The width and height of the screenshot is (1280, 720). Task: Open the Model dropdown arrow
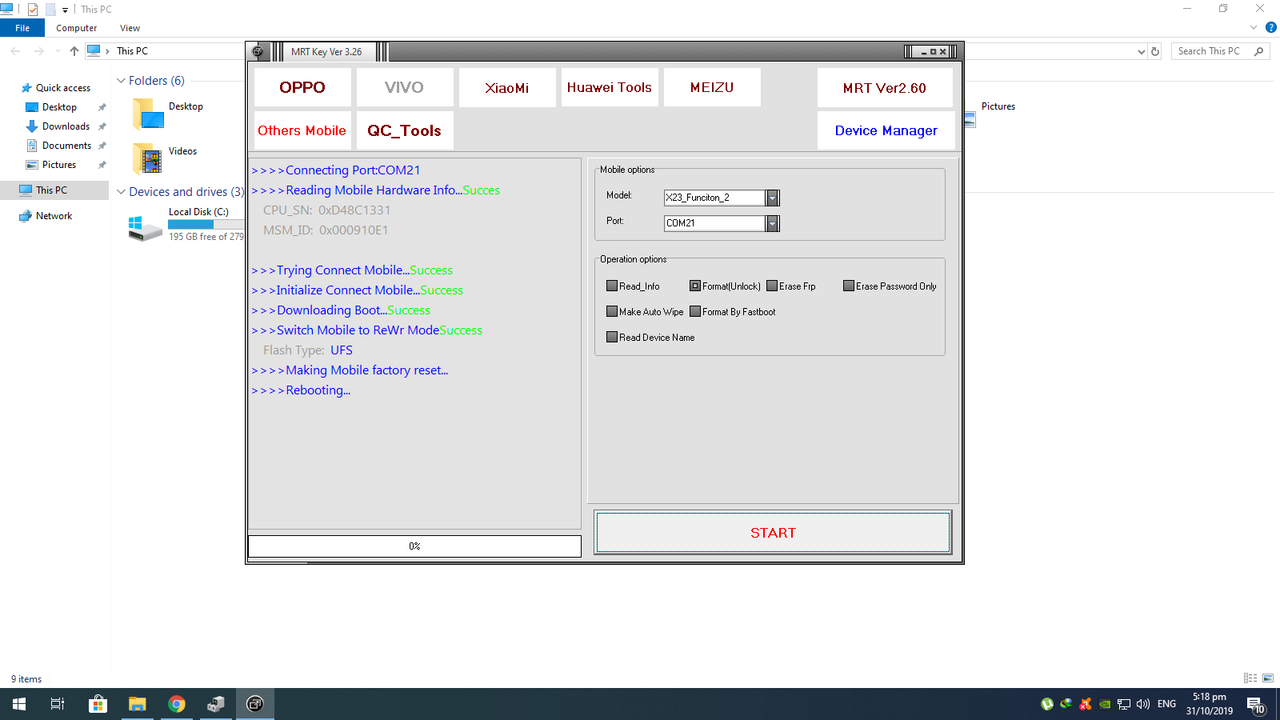pos(772,198)
